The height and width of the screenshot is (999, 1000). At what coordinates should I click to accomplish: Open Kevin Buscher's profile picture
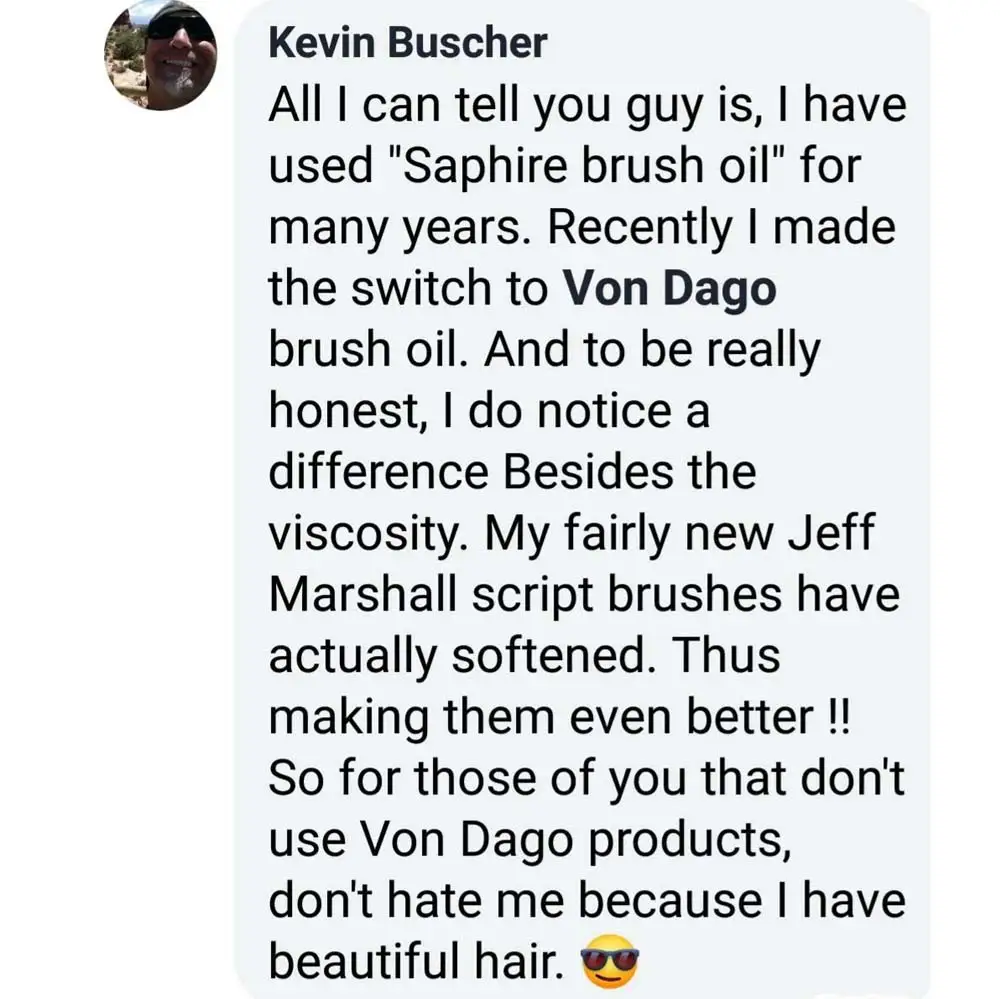pyautogui.click(x=161, y=53)
